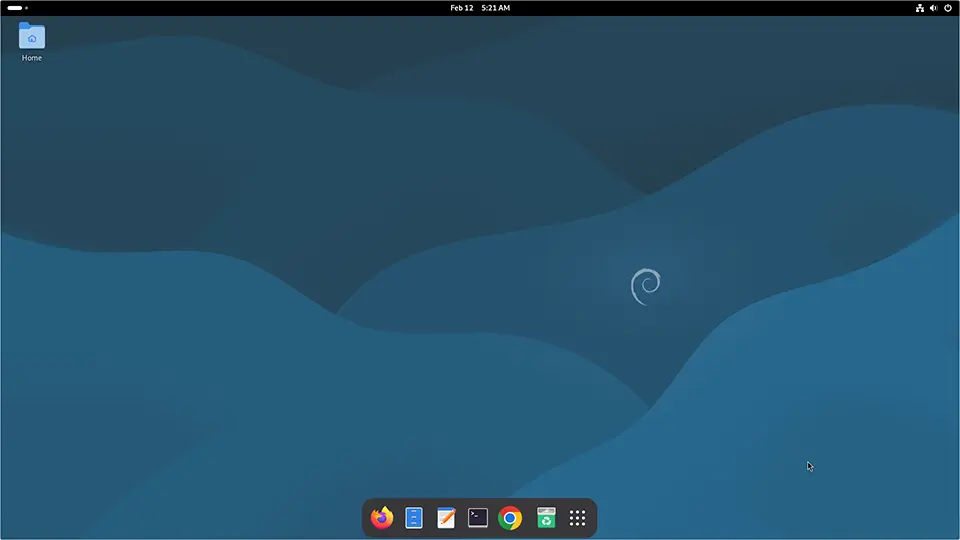The width and height of the screenshot is (960, 540).
Task: Click the network status icon in top bar
Action: click(920, 8)
